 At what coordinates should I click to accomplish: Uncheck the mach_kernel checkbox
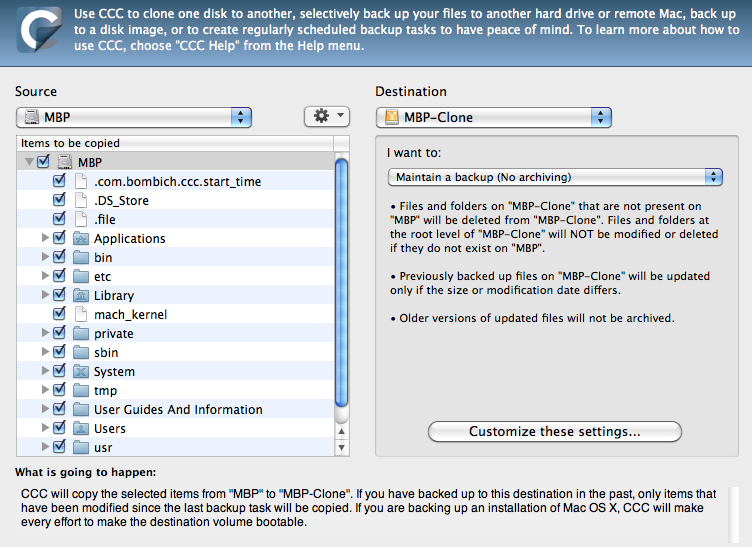[59, 314]
